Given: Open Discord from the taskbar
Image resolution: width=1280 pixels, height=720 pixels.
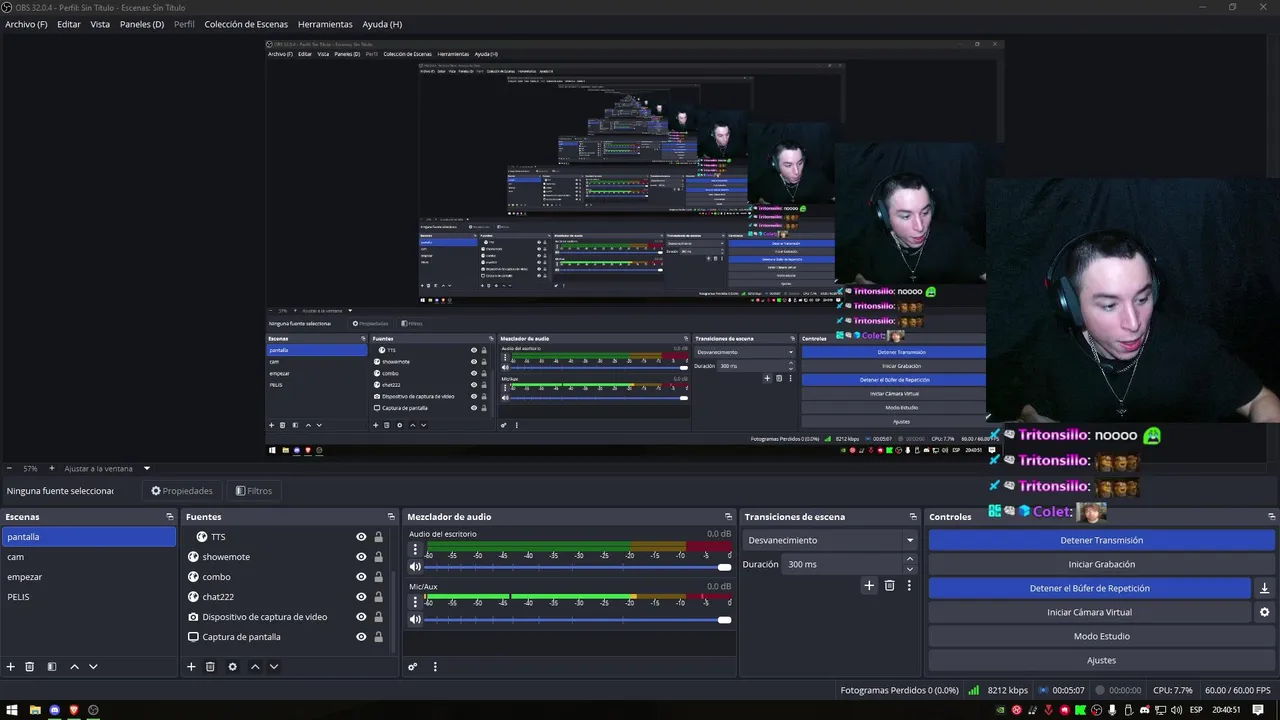Looking at the screenshot, I should pos(54,710).
